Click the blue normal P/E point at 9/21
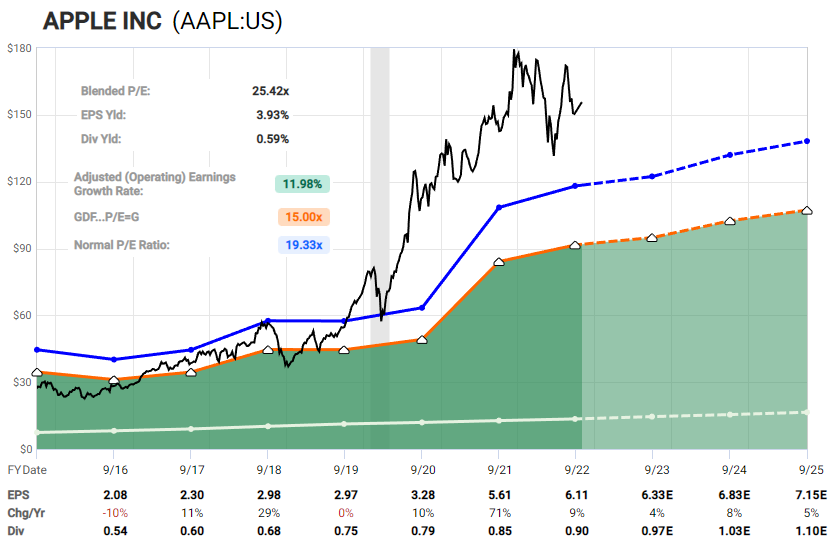Image resolution: width=832 pixels, height=550 pixels. (x=499, y=207)
